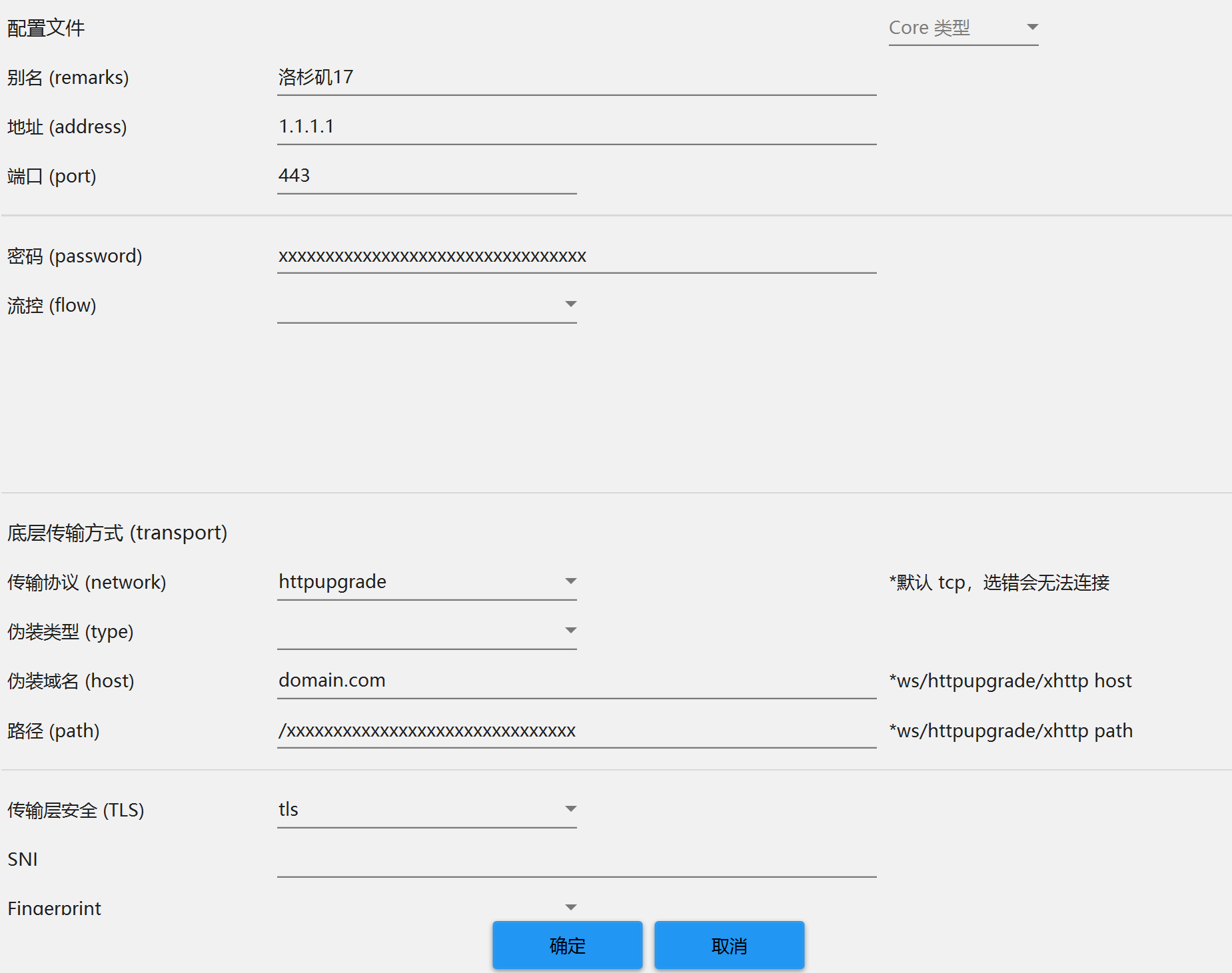Cancel with the 取消 button
The image size is (1232, 973).
729,946
